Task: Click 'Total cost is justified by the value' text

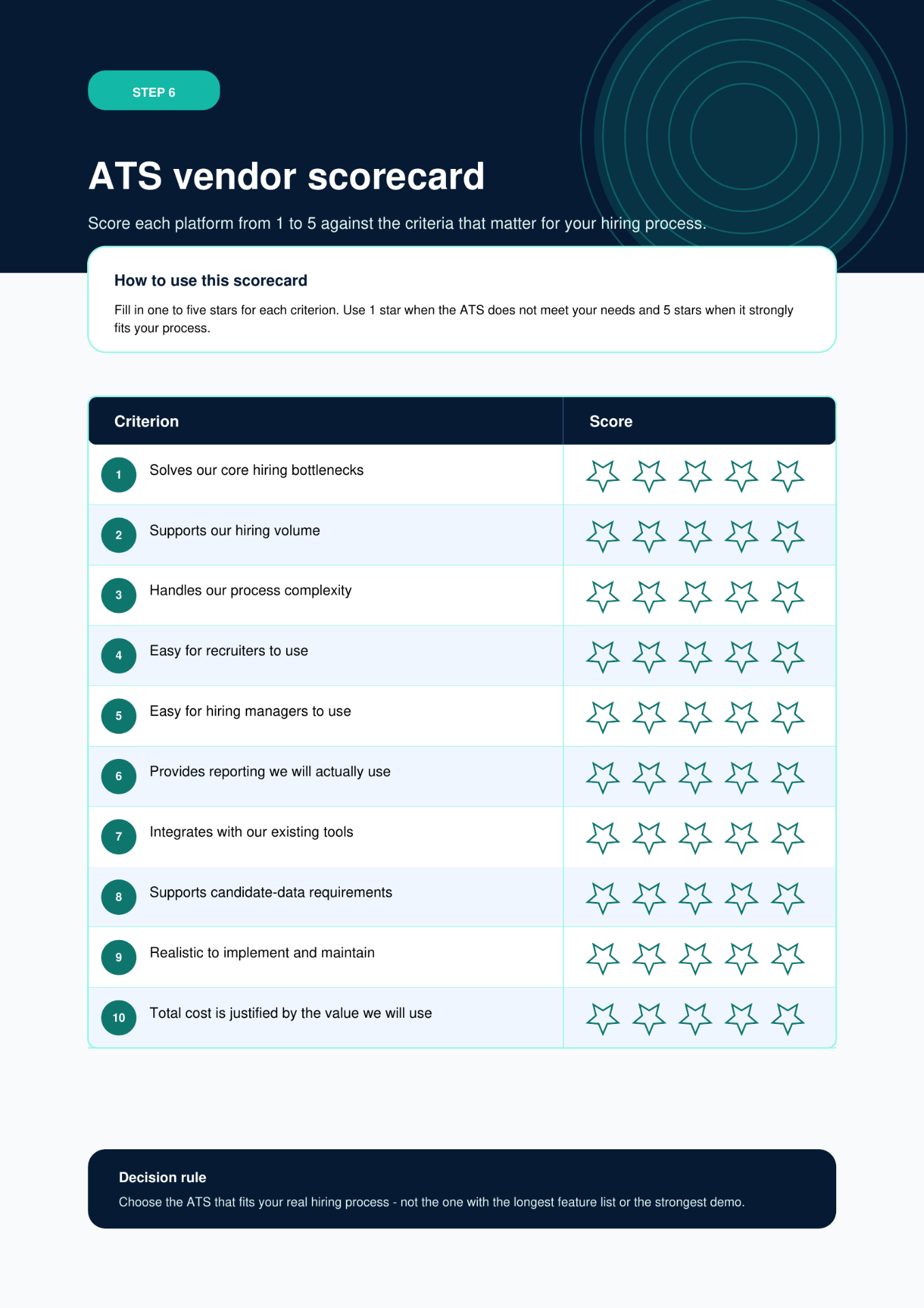Action: 255,1014
